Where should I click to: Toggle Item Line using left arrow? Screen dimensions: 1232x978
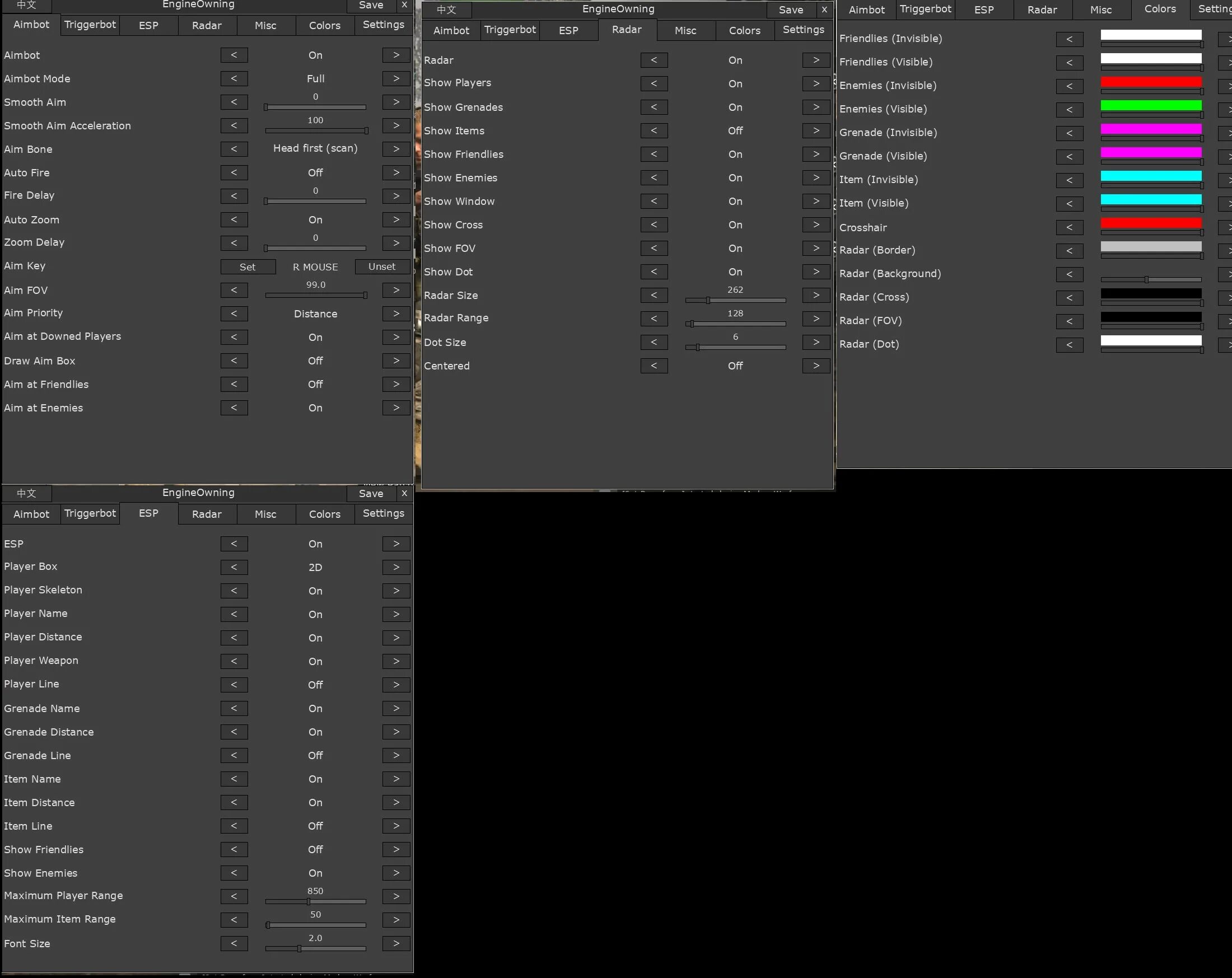point(234,826)
